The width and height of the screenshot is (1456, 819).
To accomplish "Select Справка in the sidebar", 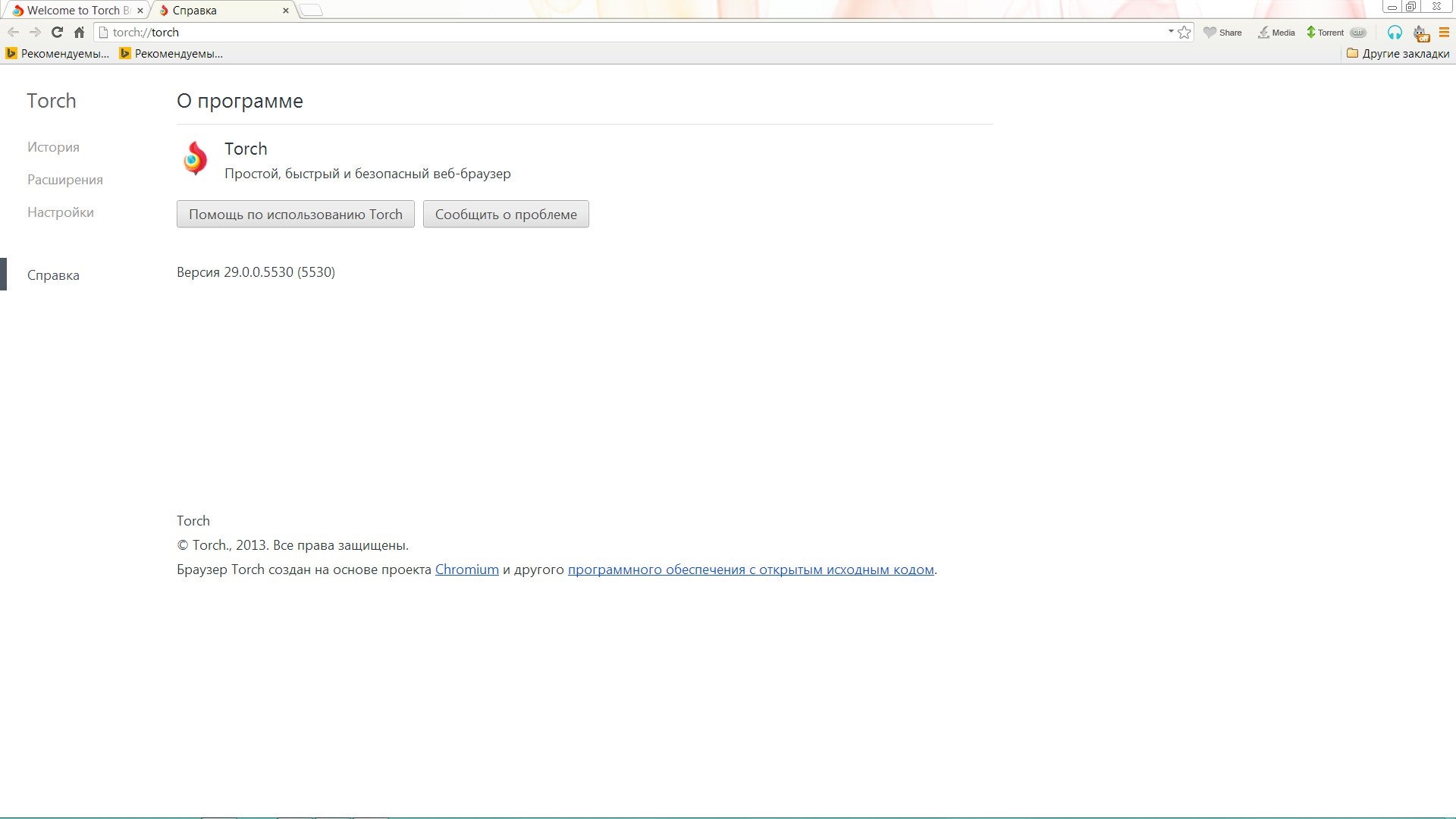I will pyautogui.click(x=53, y=275).
